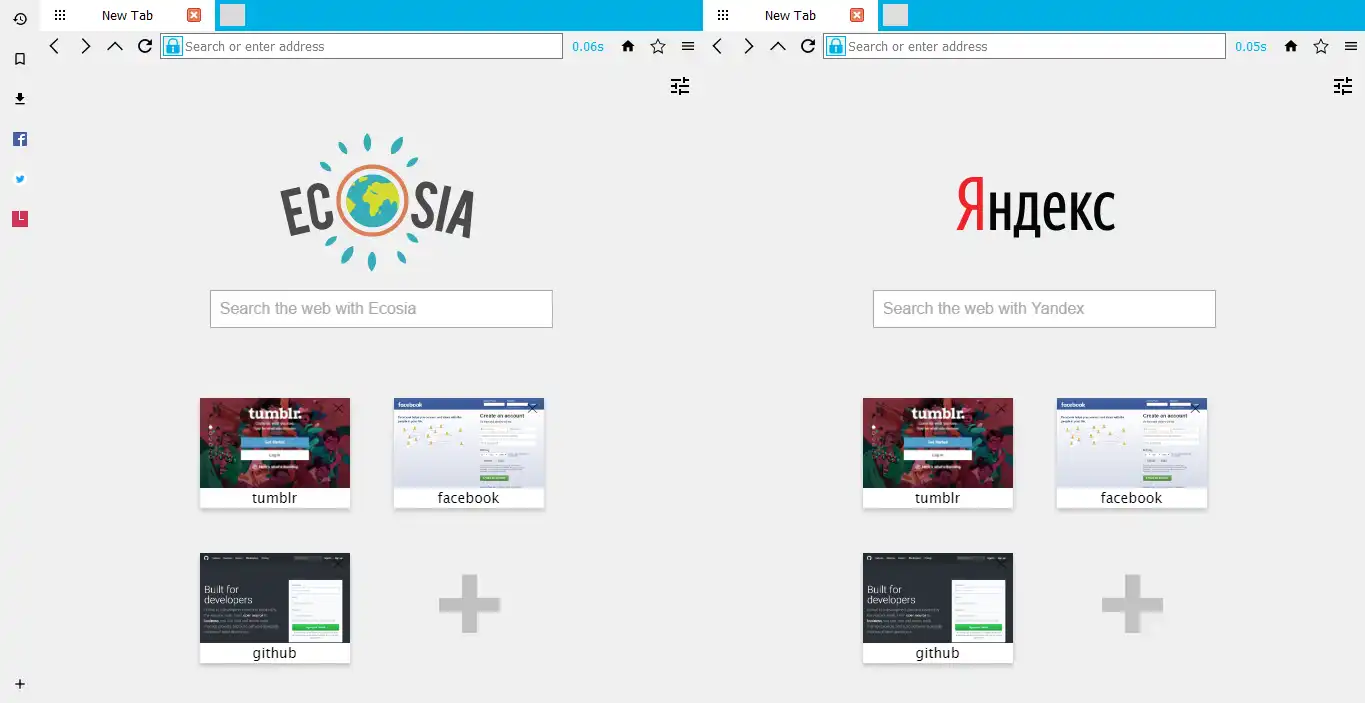Go forward in the Ecosia window
This screenshot has height=703, width=1365.
coord(85,46)
